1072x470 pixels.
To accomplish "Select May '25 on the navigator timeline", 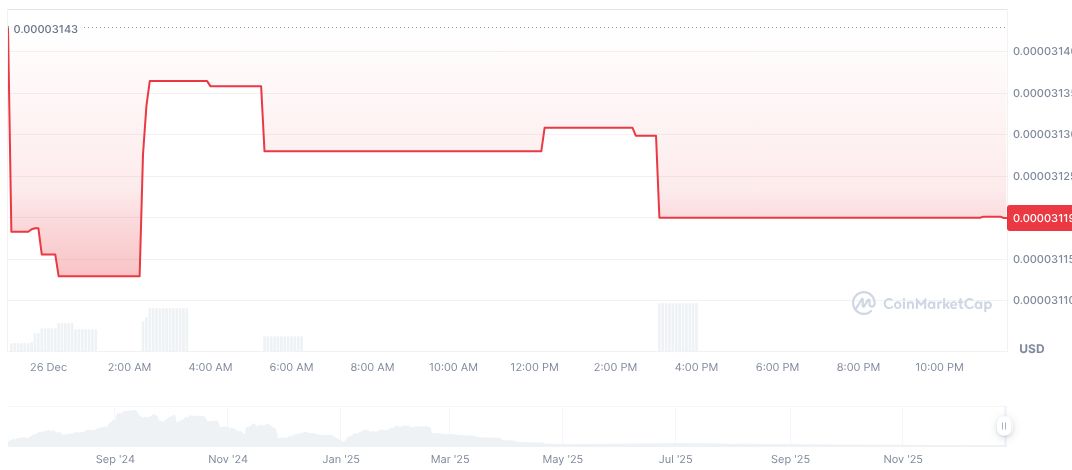I will (x=563, y=460).
